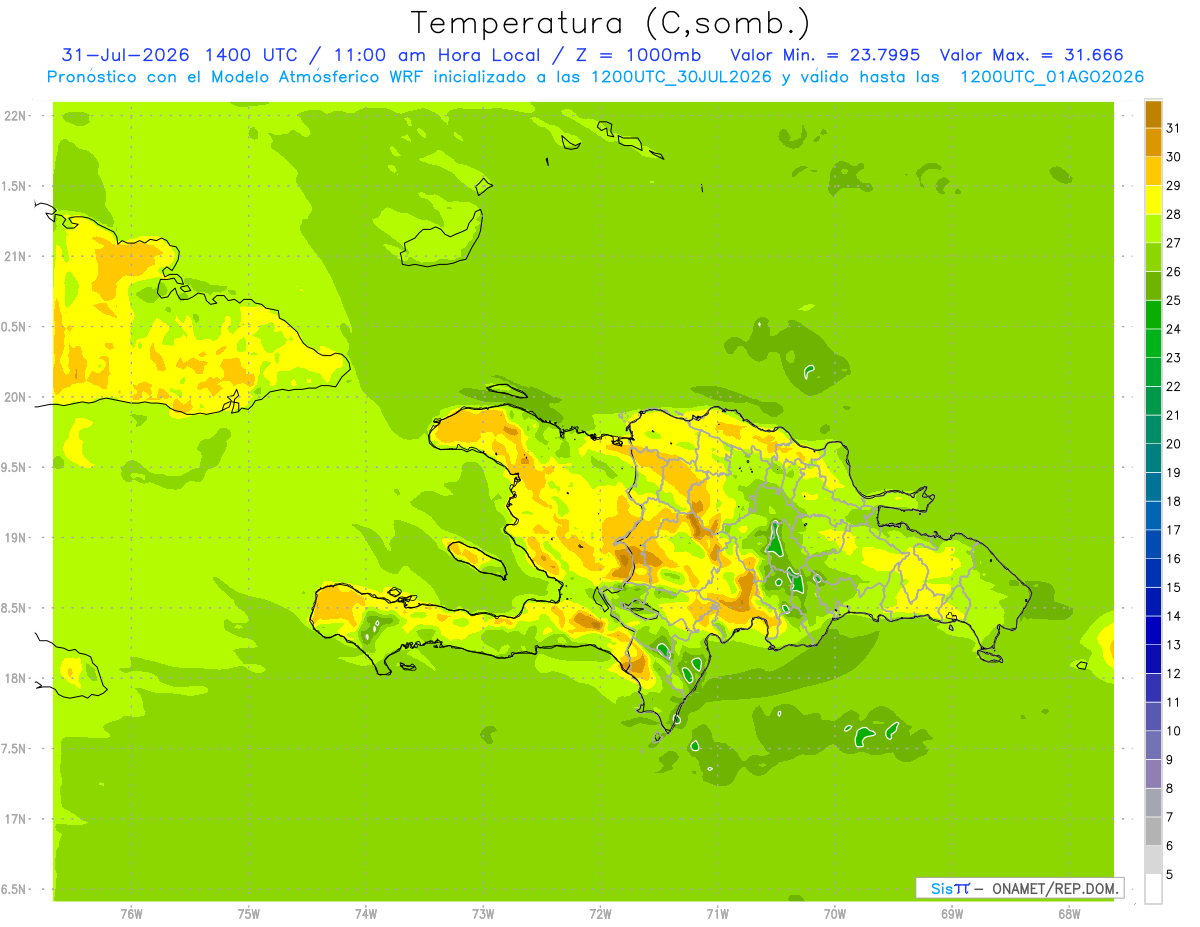
Task: Click the "18N" latitude axis label
Action: tap(14, 678)
